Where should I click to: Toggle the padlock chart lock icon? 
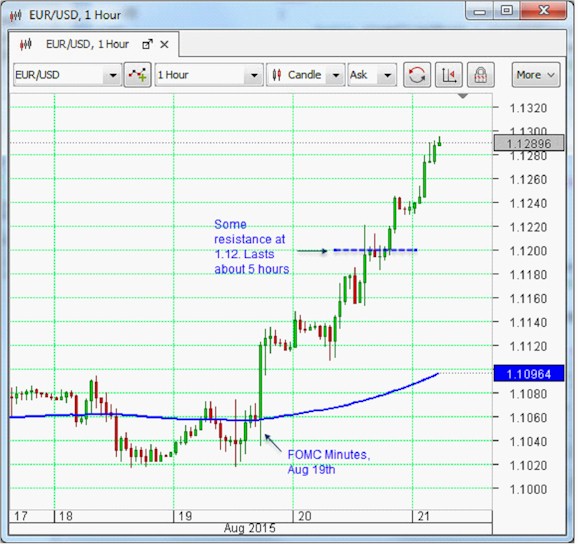click(x=480, y=75)
